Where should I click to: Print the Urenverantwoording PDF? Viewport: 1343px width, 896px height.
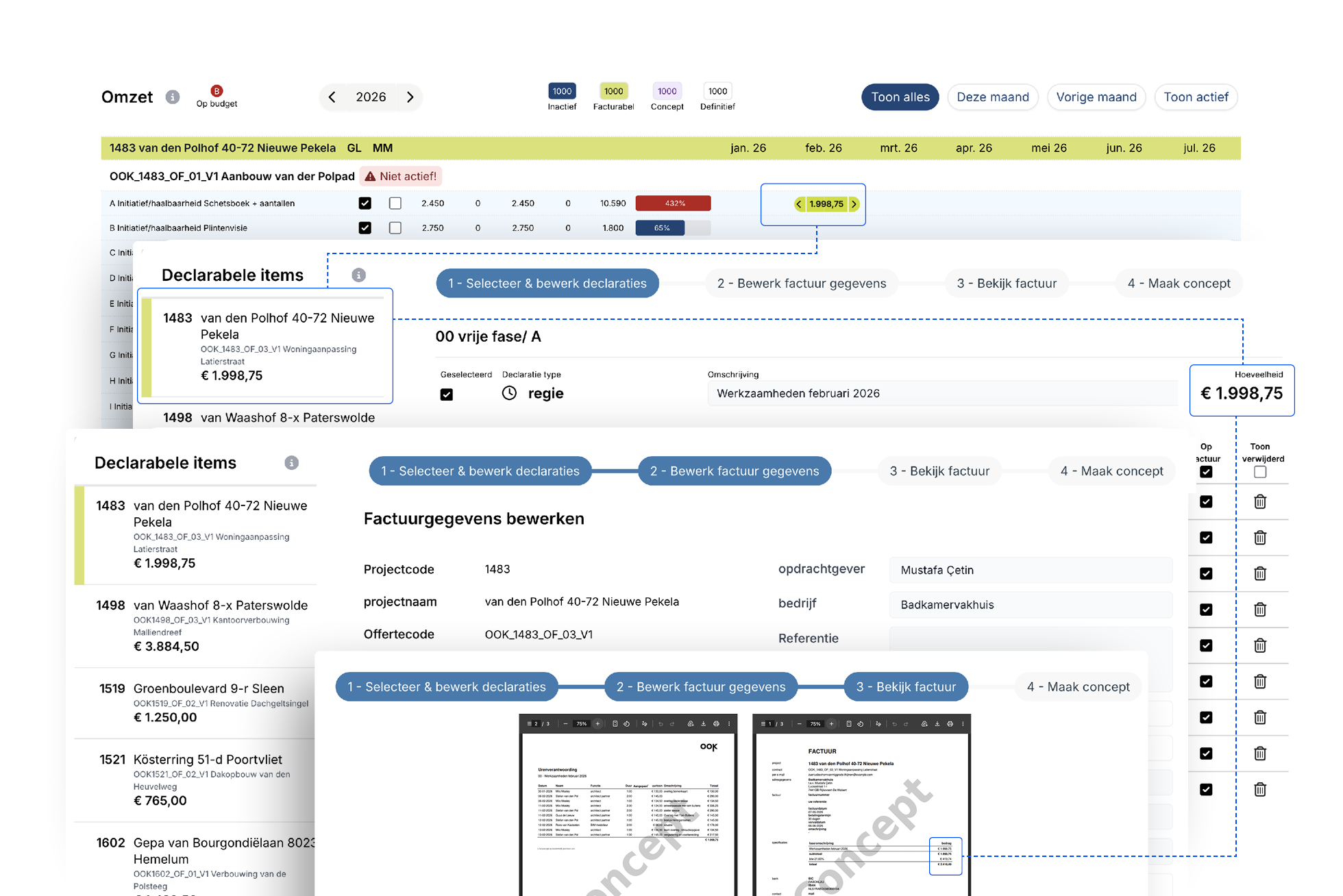[x=716, y=723]
